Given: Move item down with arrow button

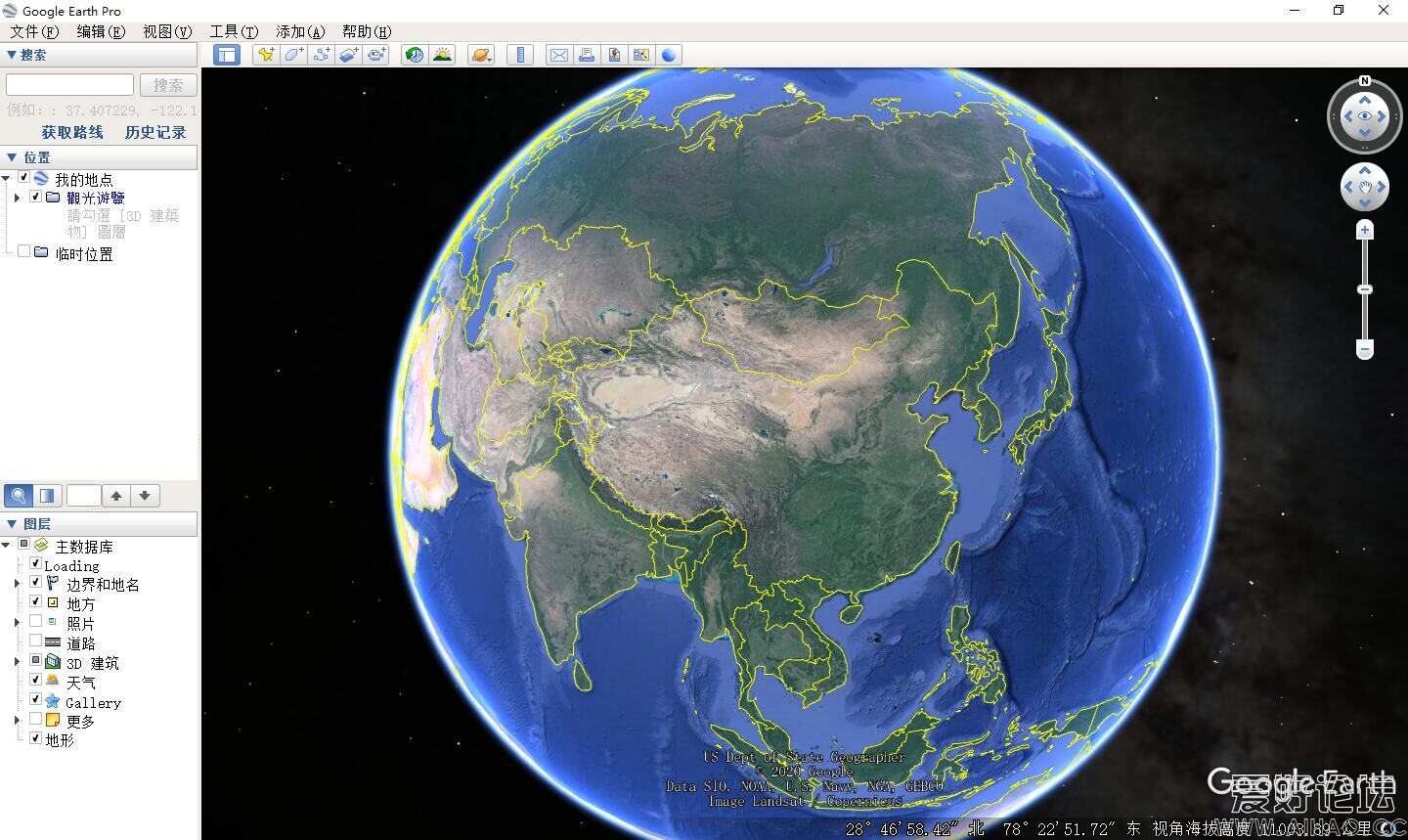Looking at the screenshot, I should click(x=145, y=496).
